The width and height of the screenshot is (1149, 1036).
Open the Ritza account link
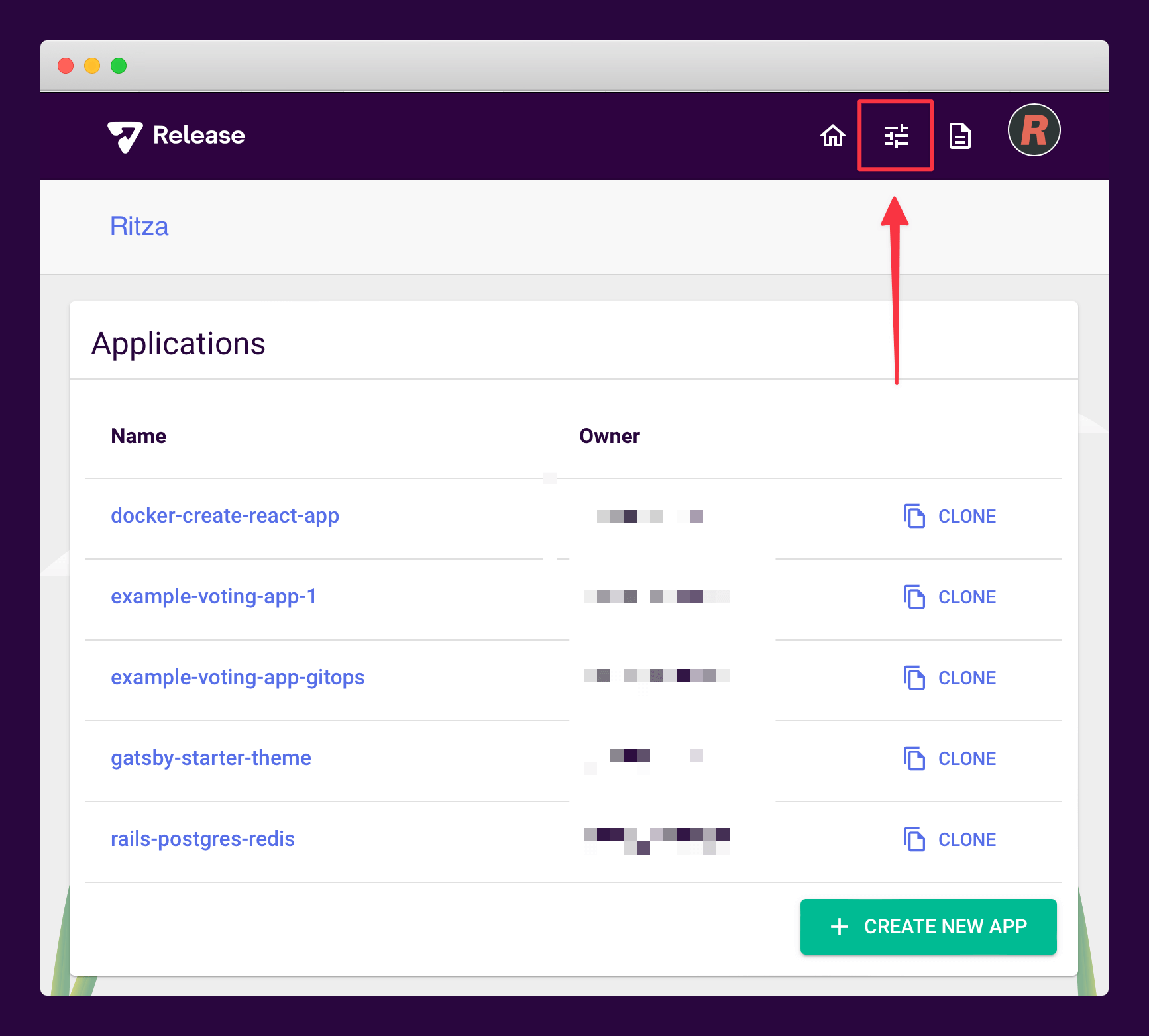coord(139,227)
